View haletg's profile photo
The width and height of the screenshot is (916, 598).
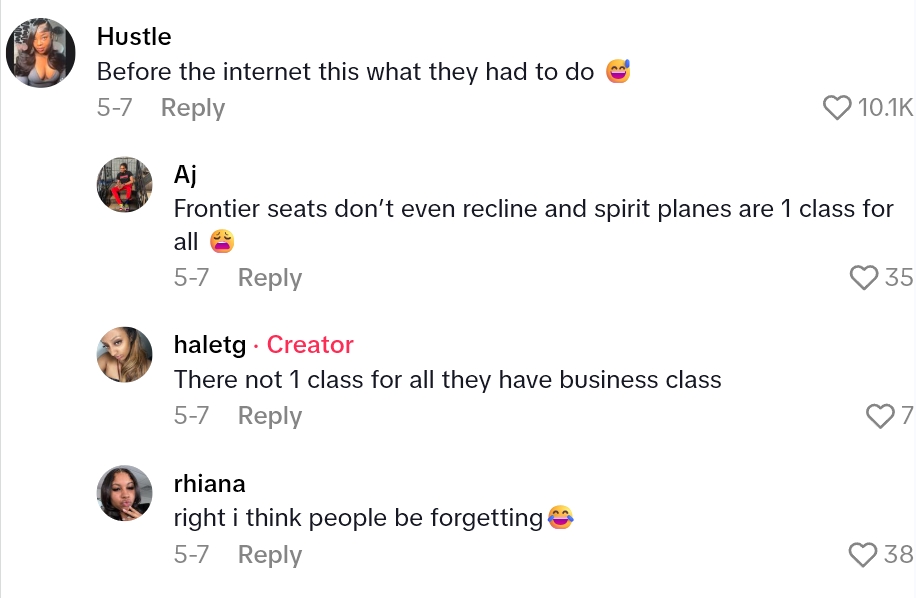[x=124, y=355]
